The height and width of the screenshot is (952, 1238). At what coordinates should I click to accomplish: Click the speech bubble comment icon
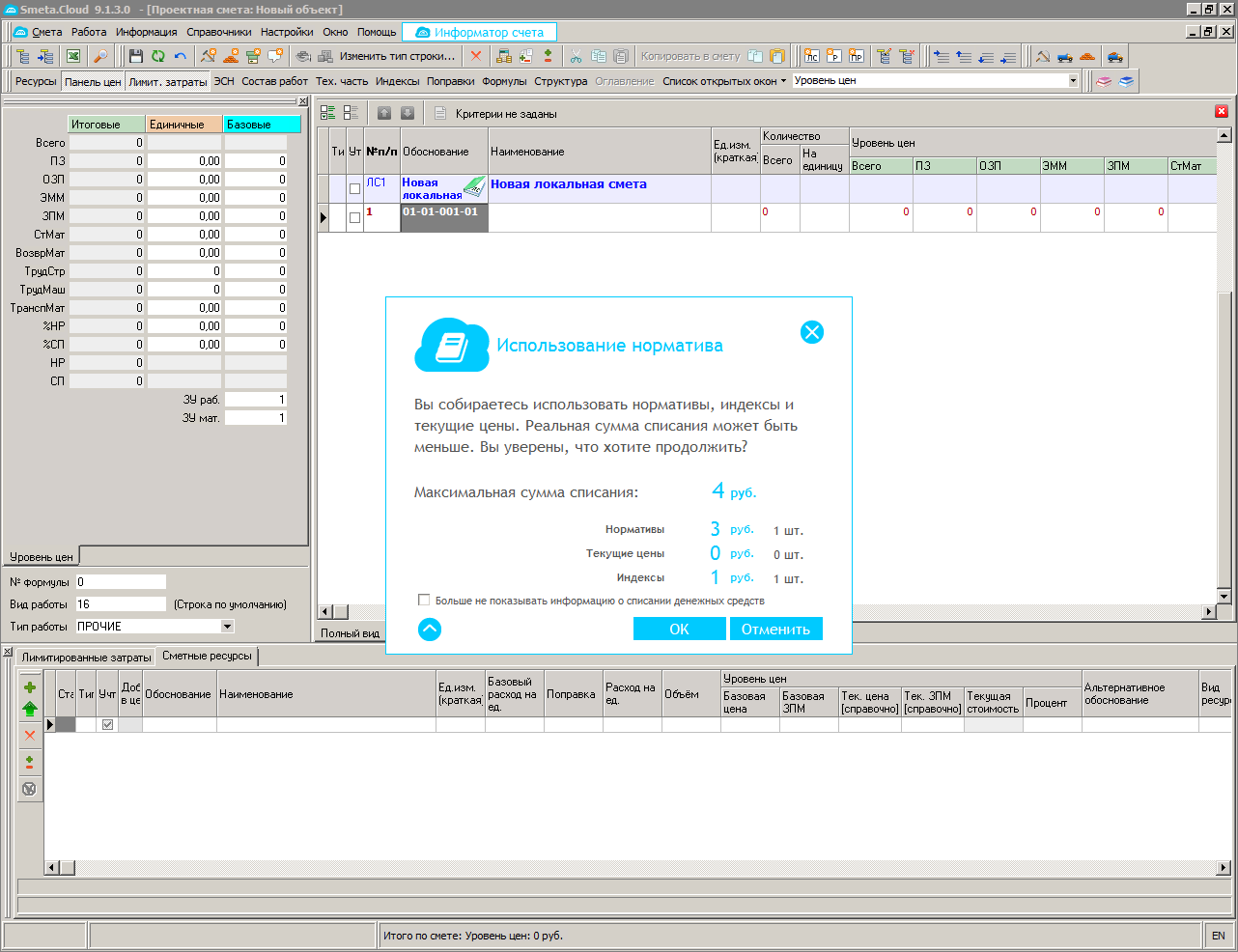click(x=275, y=56)
